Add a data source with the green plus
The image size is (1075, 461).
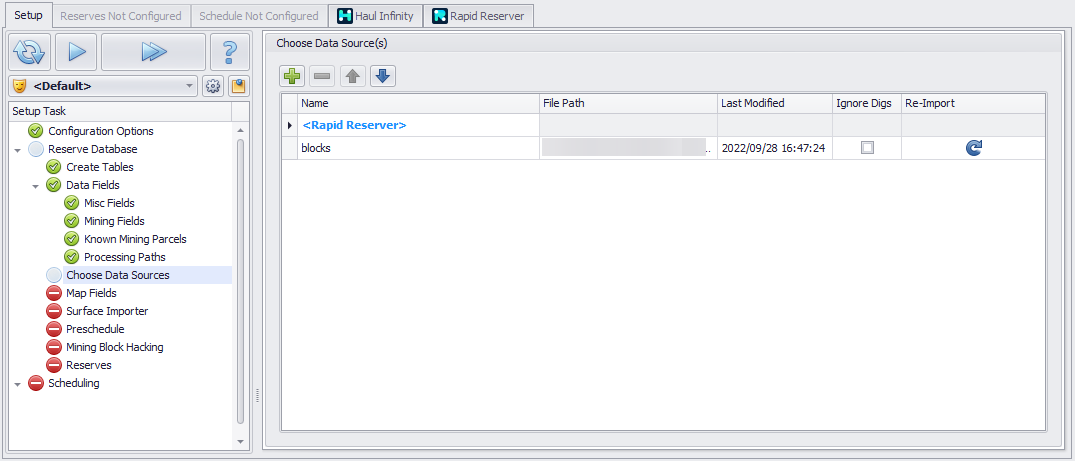click(293, 76)
